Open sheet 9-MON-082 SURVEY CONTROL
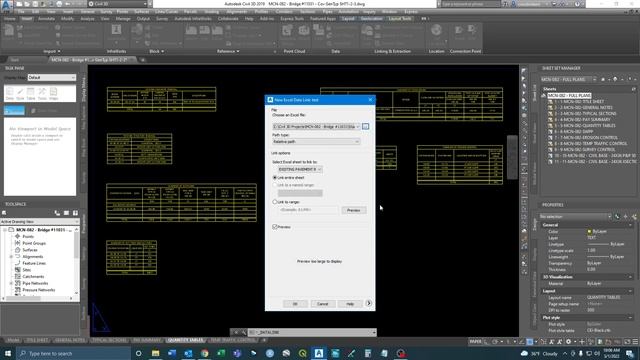Viewport: 640px width, 360px height. 584,150
